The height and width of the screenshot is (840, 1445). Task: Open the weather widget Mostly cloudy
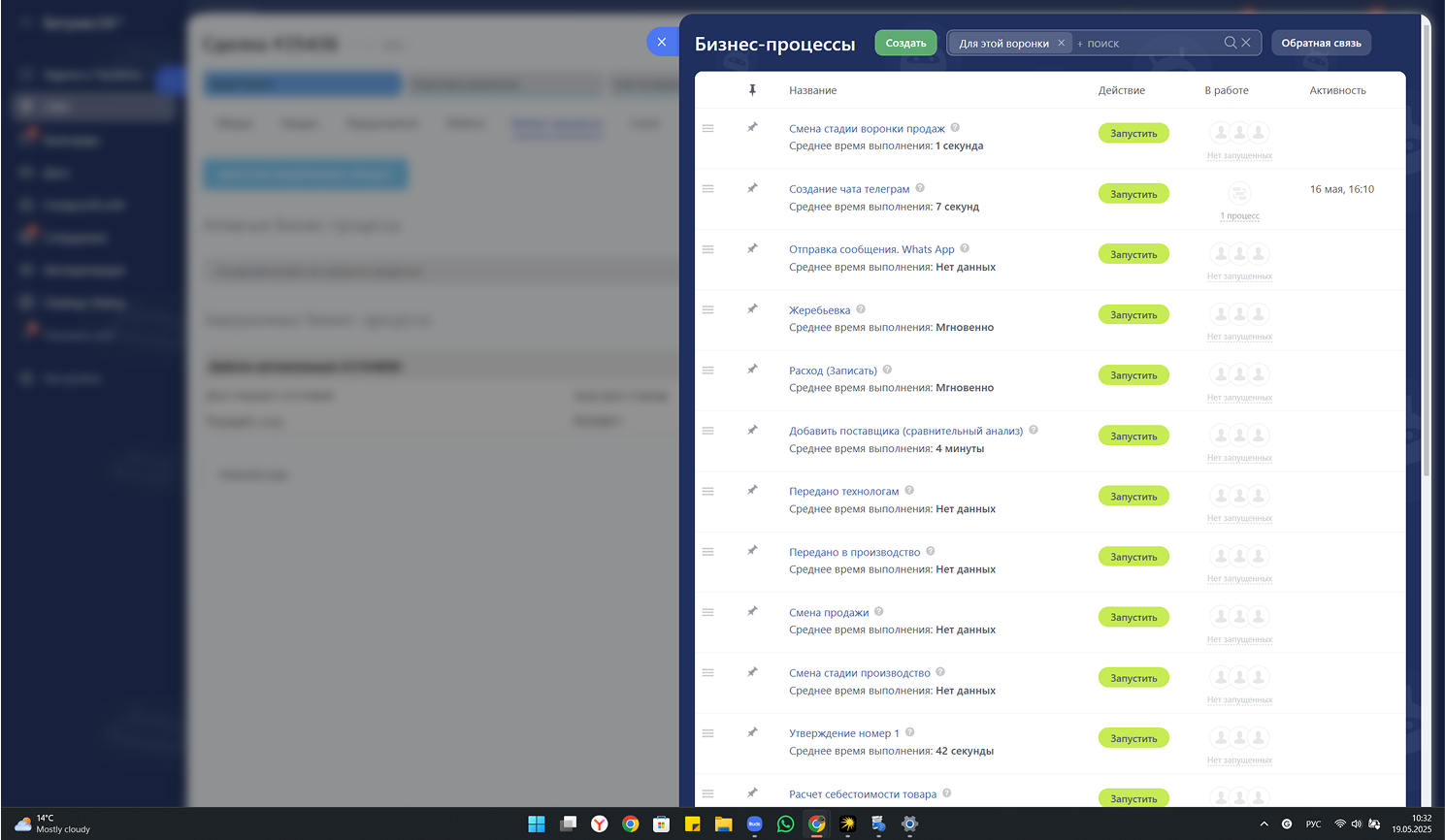53,824
